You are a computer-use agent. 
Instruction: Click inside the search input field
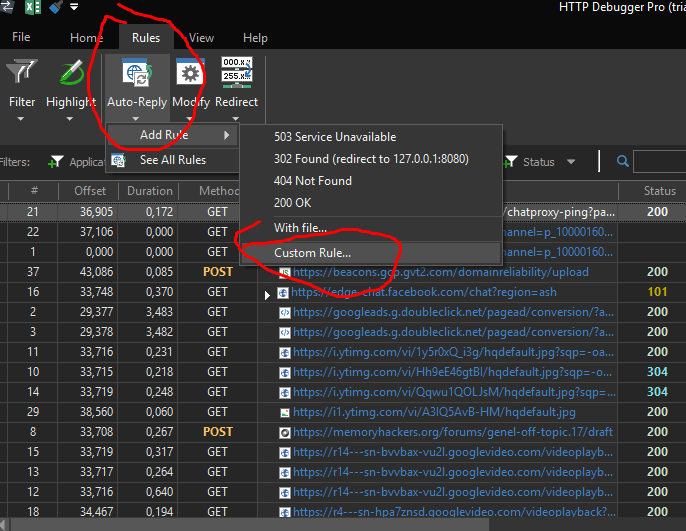click(659, 161)
